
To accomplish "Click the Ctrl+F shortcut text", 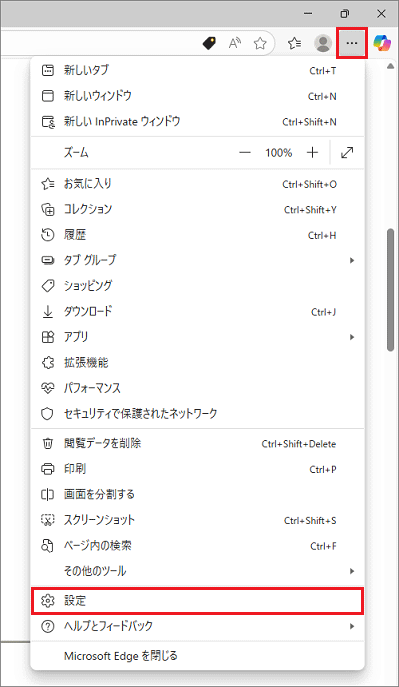I will [x=323, y=546].
